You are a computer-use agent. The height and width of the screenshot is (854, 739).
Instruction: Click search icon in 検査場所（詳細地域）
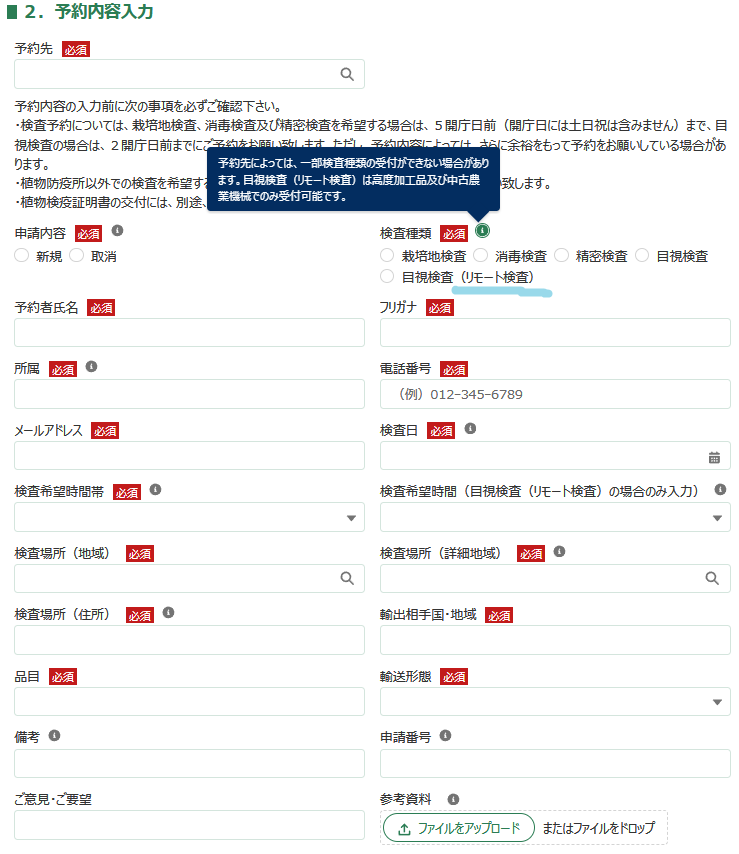pos(712,578)
